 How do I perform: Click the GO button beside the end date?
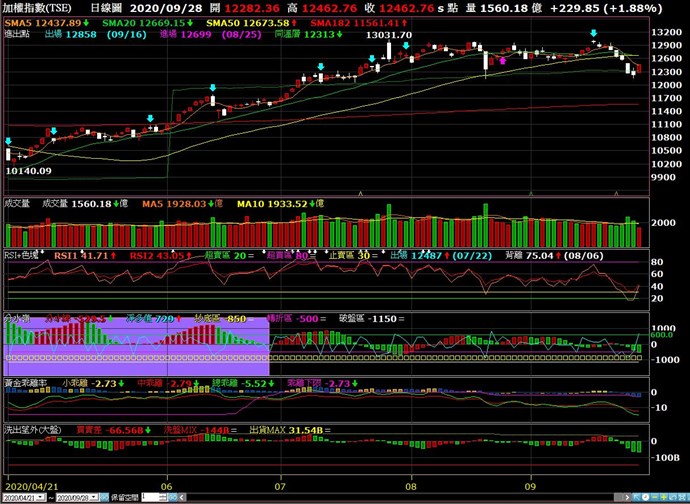pos(104,497)
